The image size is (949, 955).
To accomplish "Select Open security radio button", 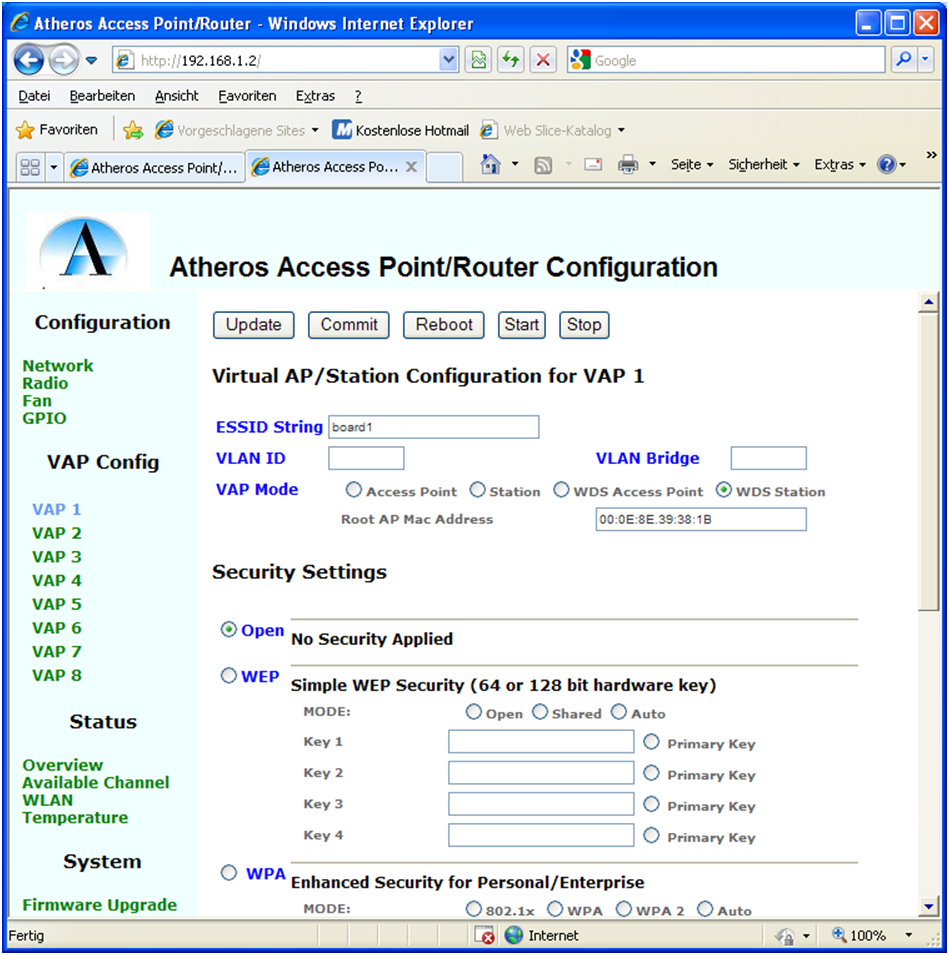I will pos(228,629).
